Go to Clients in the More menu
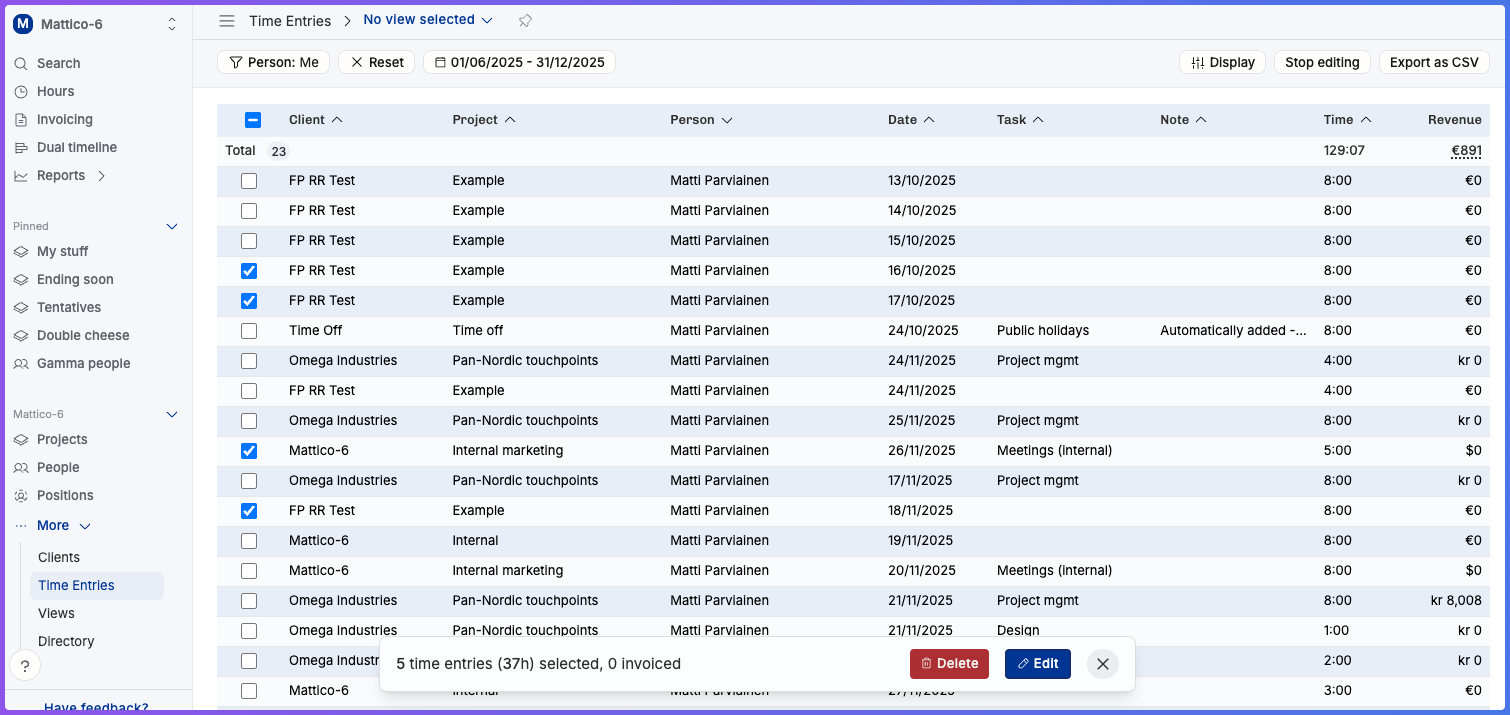 click(59, 557)
